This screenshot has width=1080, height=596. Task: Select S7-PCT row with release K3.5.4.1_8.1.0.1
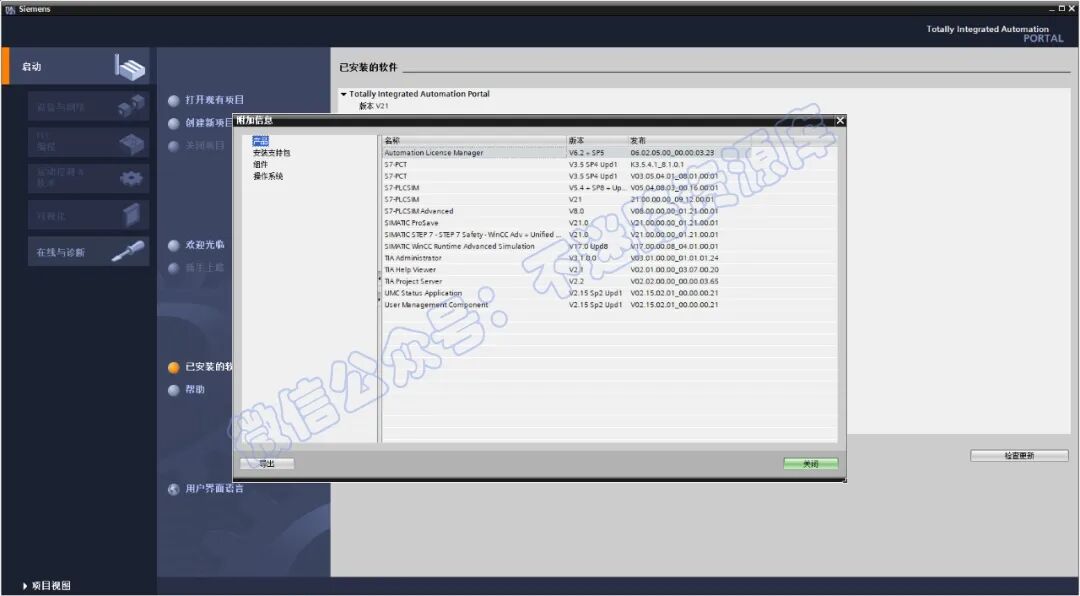tap(610, 164)
